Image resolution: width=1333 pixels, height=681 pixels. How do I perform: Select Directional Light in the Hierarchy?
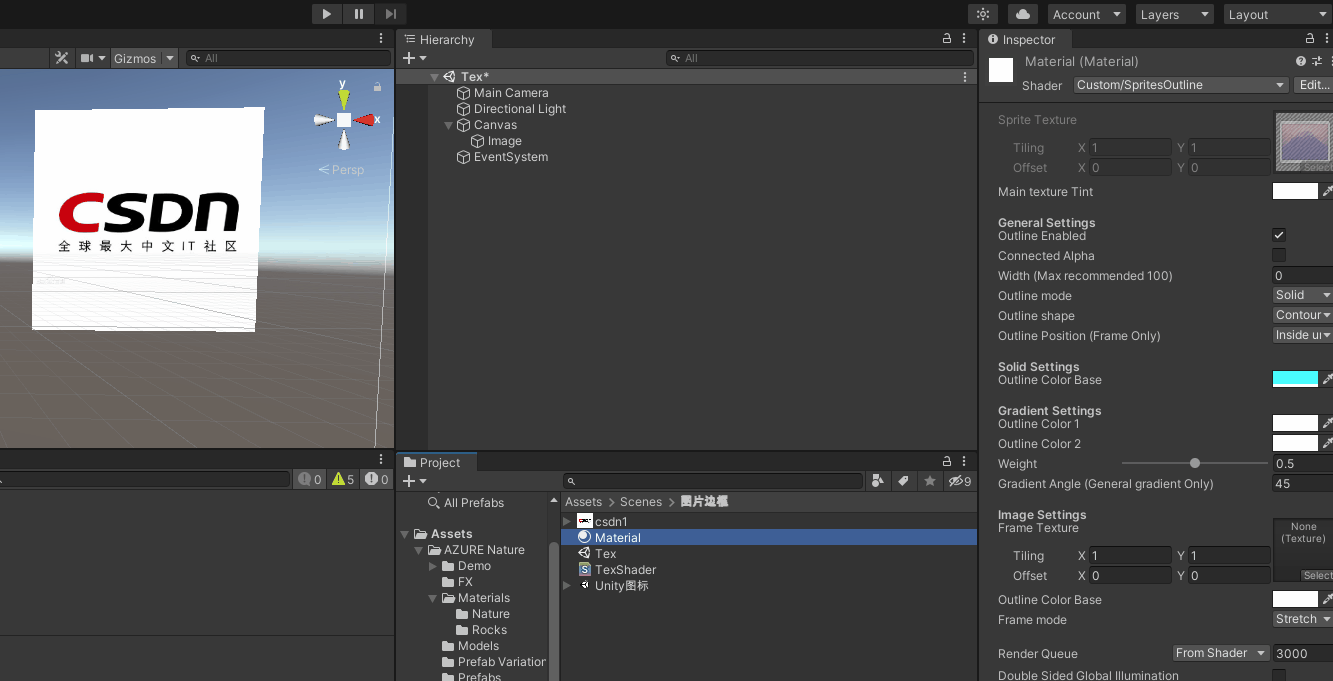520,109
